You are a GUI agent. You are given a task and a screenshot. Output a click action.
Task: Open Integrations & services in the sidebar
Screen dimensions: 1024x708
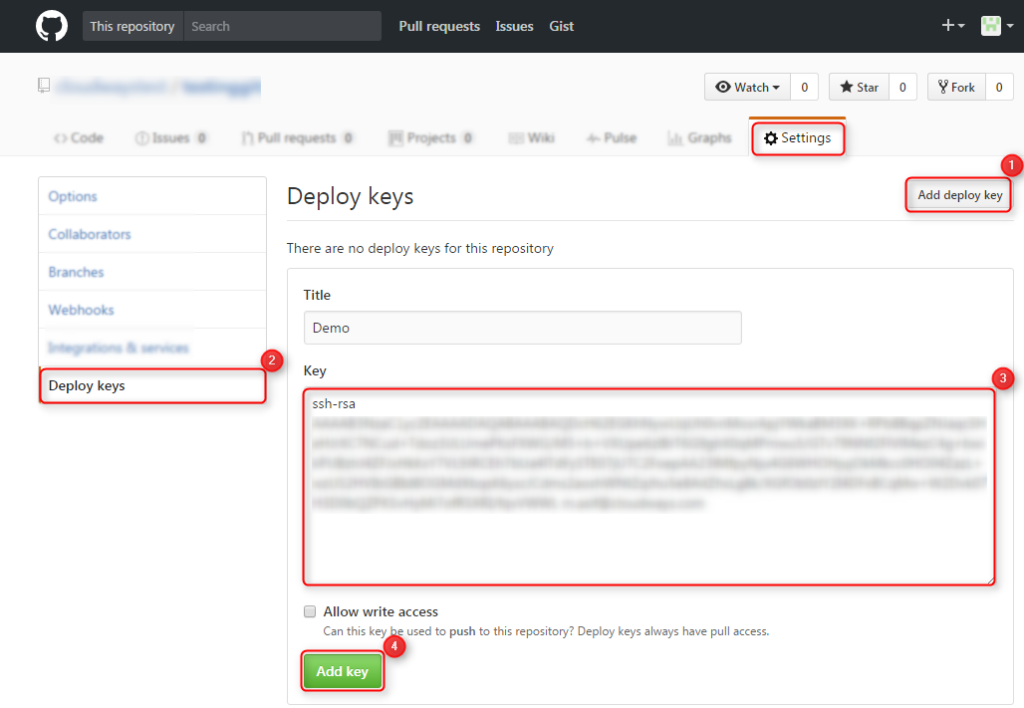tap(152, 347)
